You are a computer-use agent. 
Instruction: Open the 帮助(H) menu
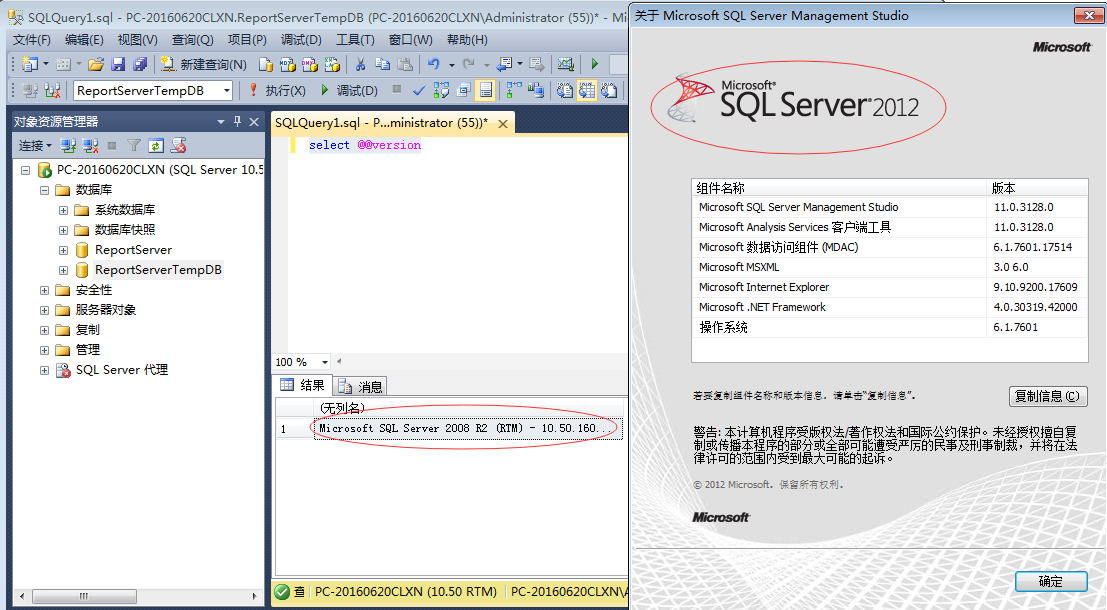point(467,40)
